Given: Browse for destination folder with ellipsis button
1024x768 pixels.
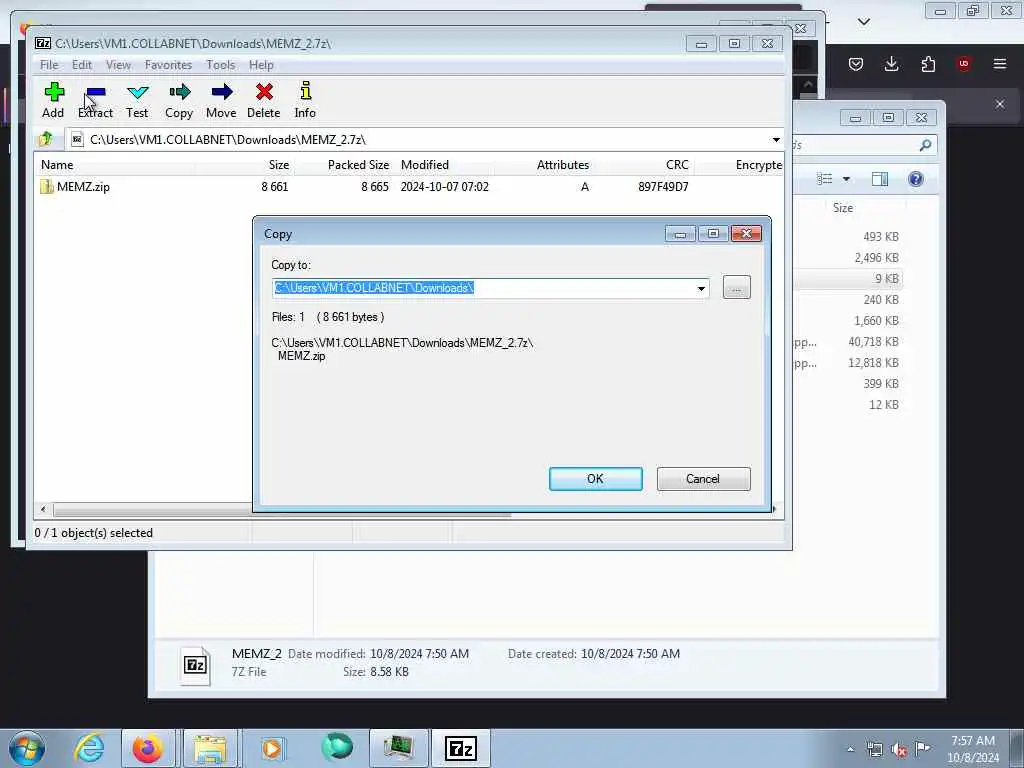Looking at the screenshot, I should click(737, 288).
